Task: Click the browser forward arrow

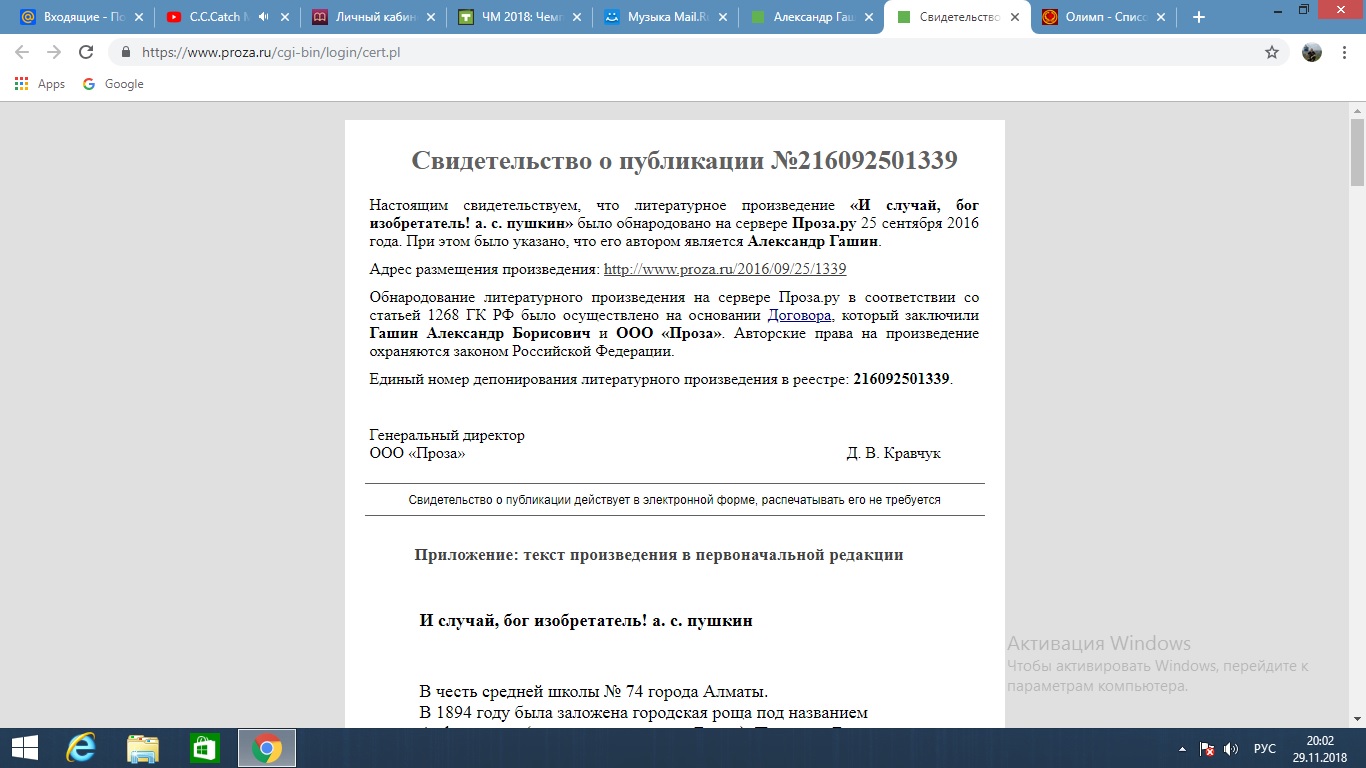Action: [54, 52]
